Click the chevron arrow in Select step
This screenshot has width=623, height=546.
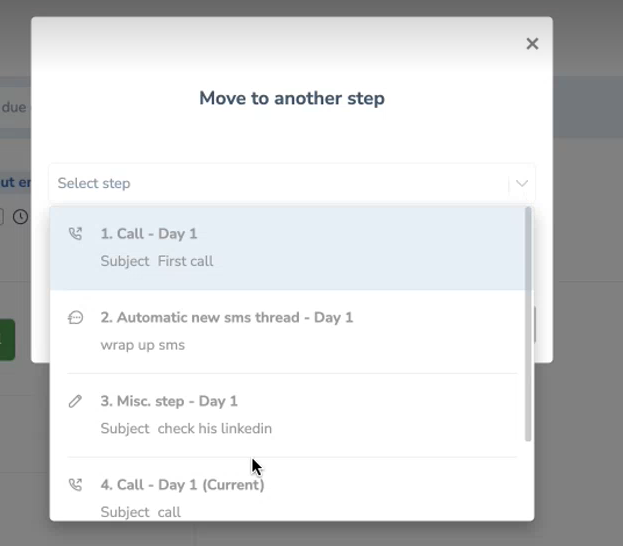[x=522, y=183]
